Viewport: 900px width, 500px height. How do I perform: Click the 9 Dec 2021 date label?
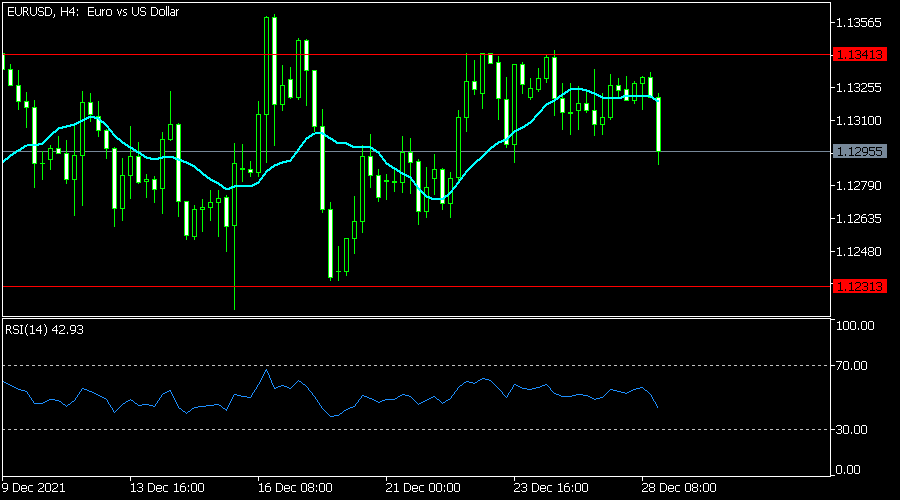tap(33, 488)
